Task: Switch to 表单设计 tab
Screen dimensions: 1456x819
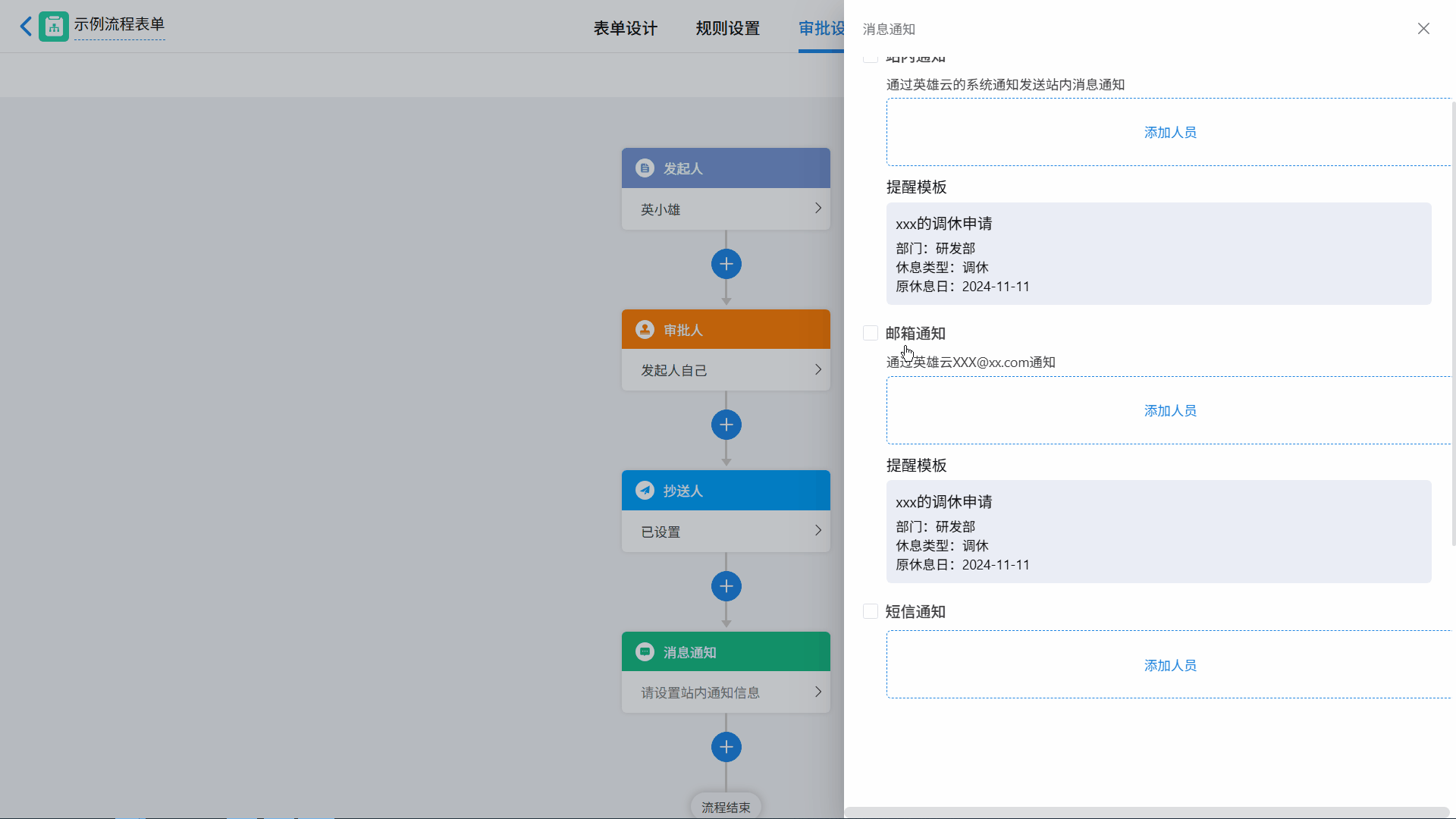Action: (x=625, y=28)
